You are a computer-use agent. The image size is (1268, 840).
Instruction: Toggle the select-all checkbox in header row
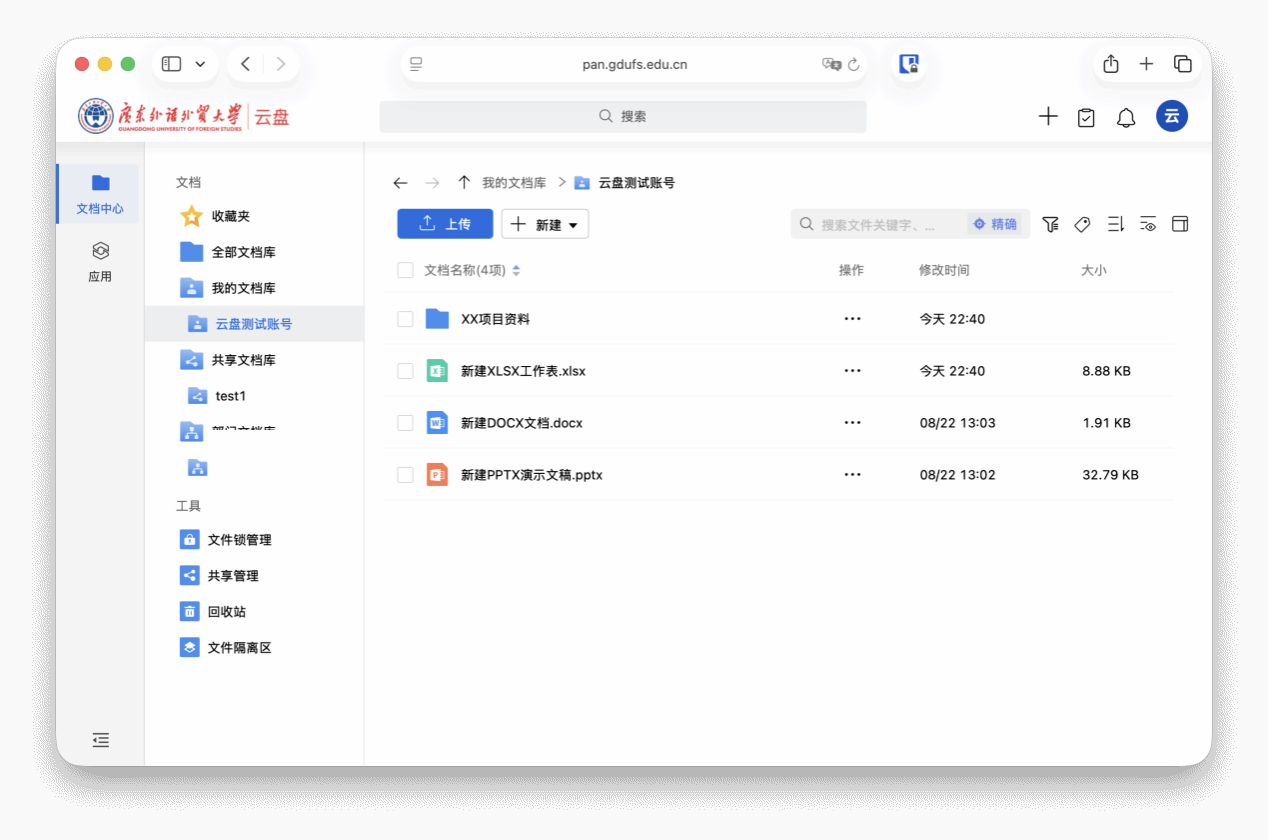[x=405, y=270]
